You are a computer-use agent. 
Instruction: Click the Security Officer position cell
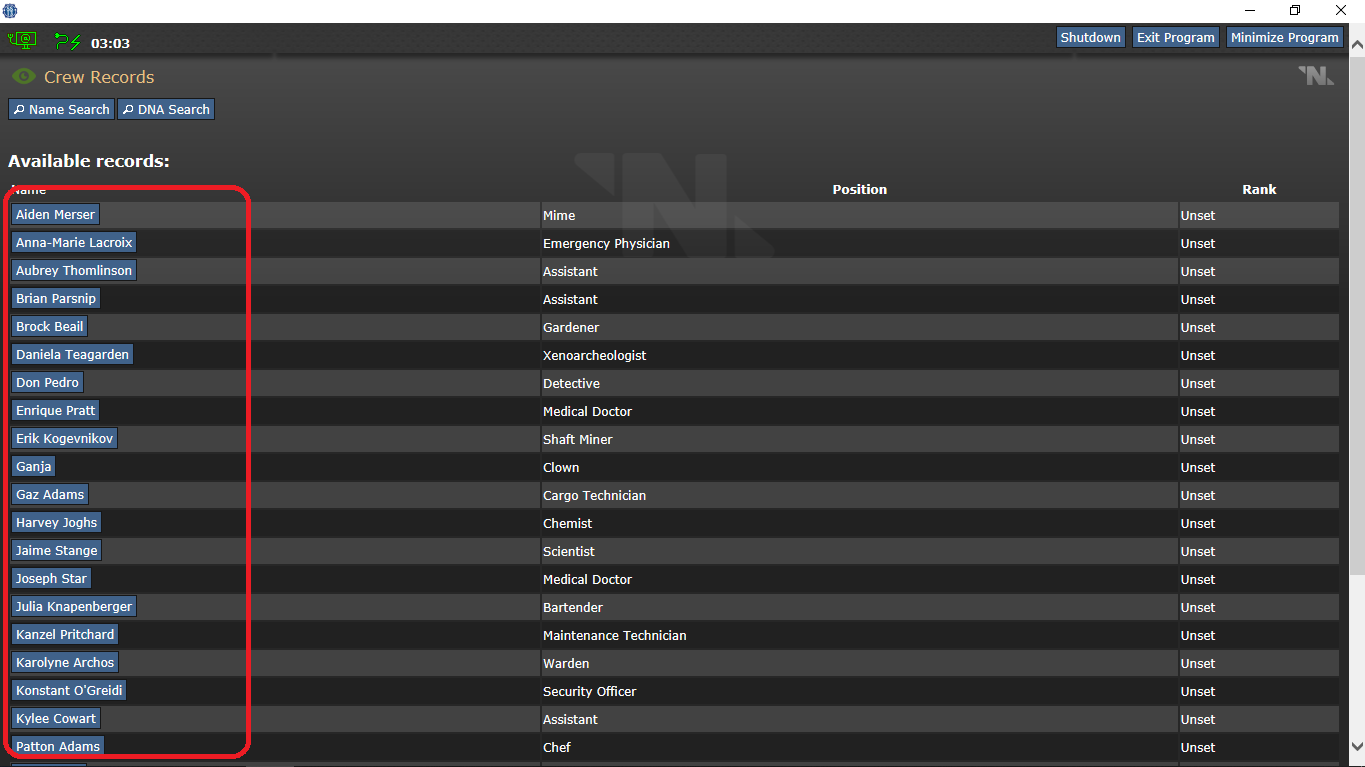(x=860, y=691)
